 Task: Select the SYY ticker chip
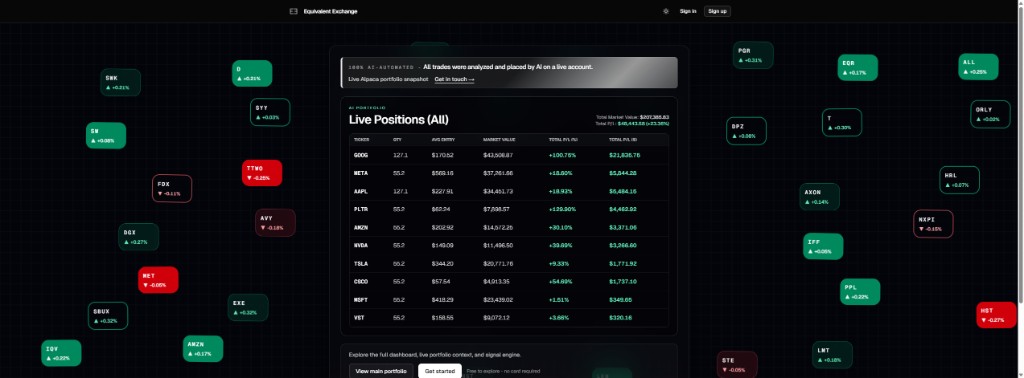pos(270,112)
